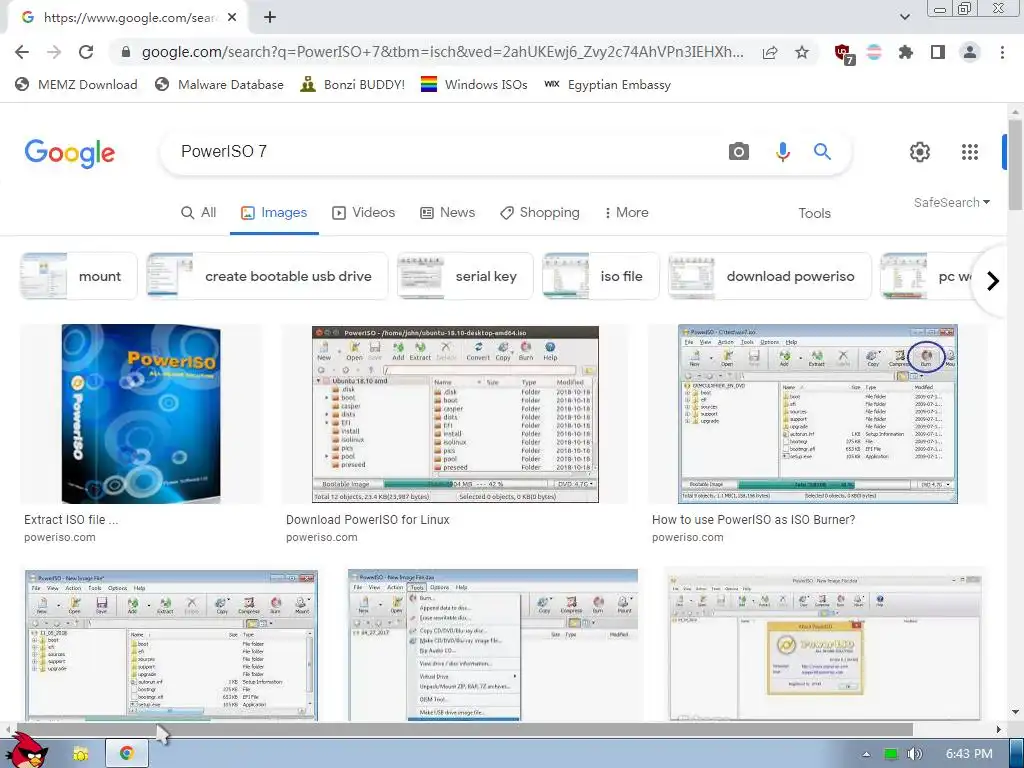Show more suggestion chips with right arrow

coord(993,281)
